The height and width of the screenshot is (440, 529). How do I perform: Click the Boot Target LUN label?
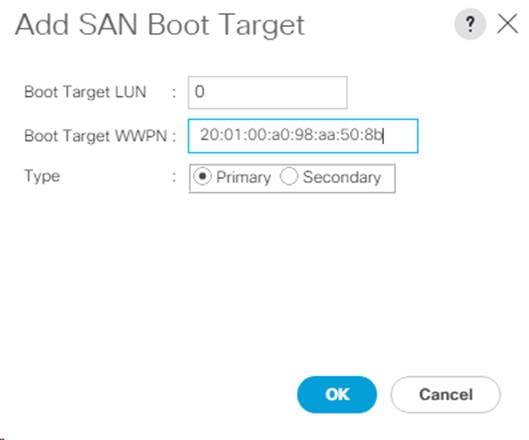point(85,92)
